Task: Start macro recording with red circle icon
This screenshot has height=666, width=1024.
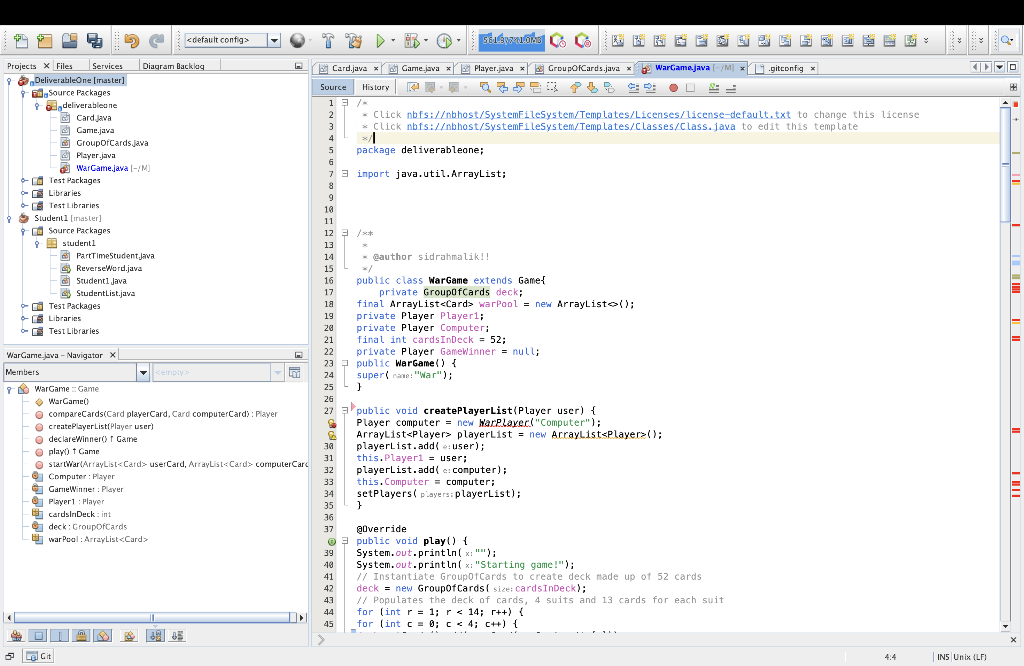Action: click(674, 88)
